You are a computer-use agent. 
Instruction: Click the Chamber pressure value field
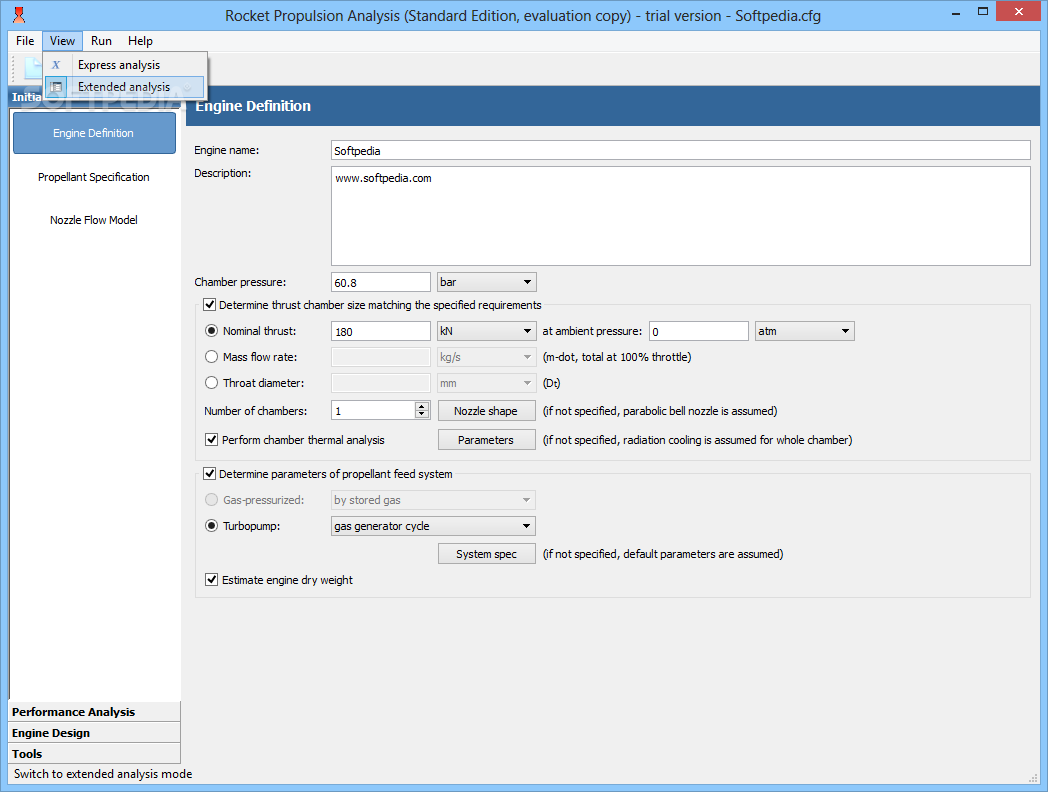(381, 282)
